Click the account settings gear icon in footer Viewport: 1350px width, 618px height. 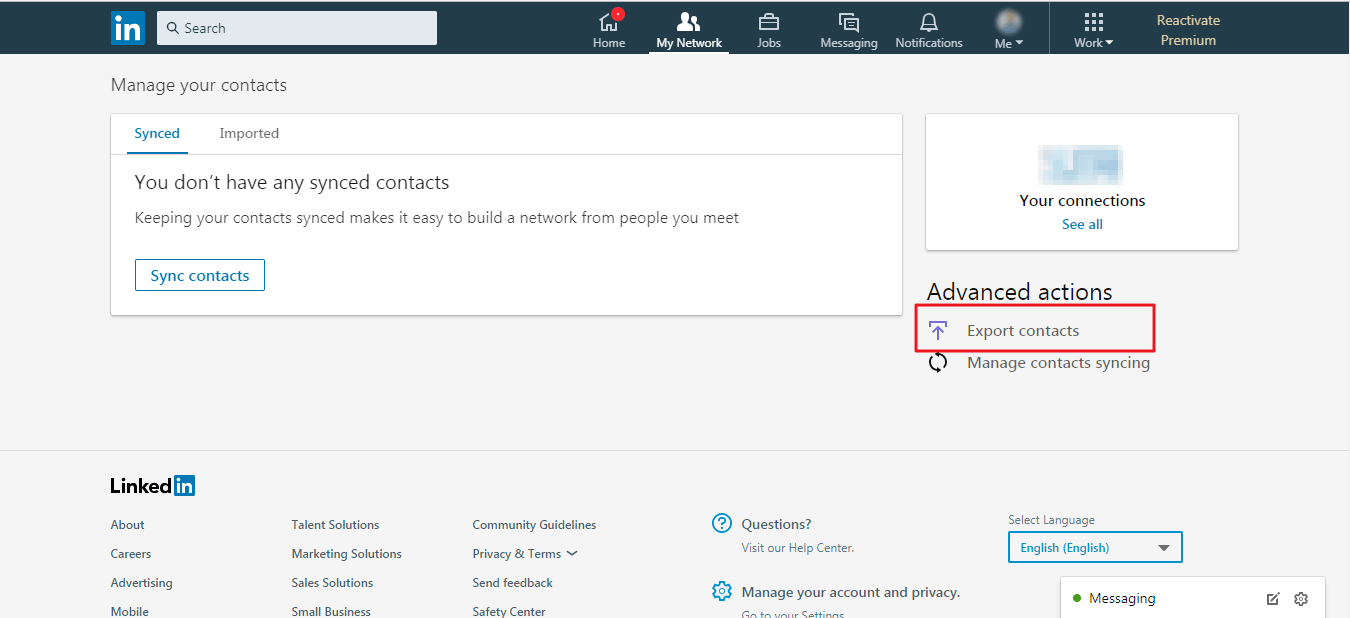(x=722, y=591)
